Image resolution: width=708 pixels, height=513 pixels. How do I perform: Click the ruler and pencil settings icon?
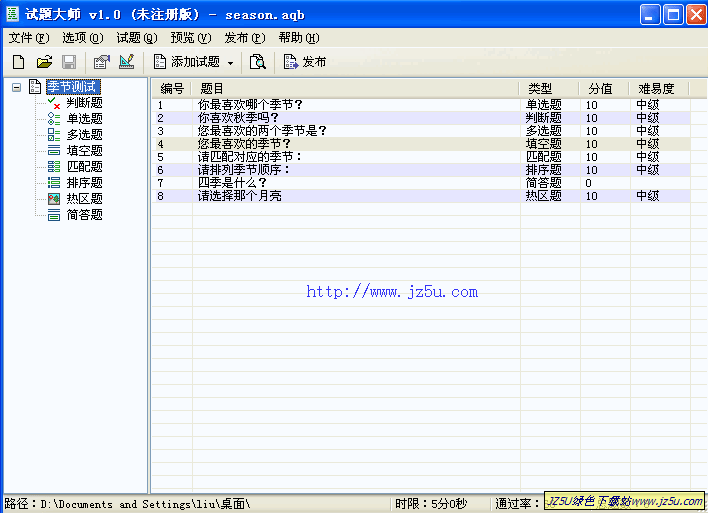point(126,62)
